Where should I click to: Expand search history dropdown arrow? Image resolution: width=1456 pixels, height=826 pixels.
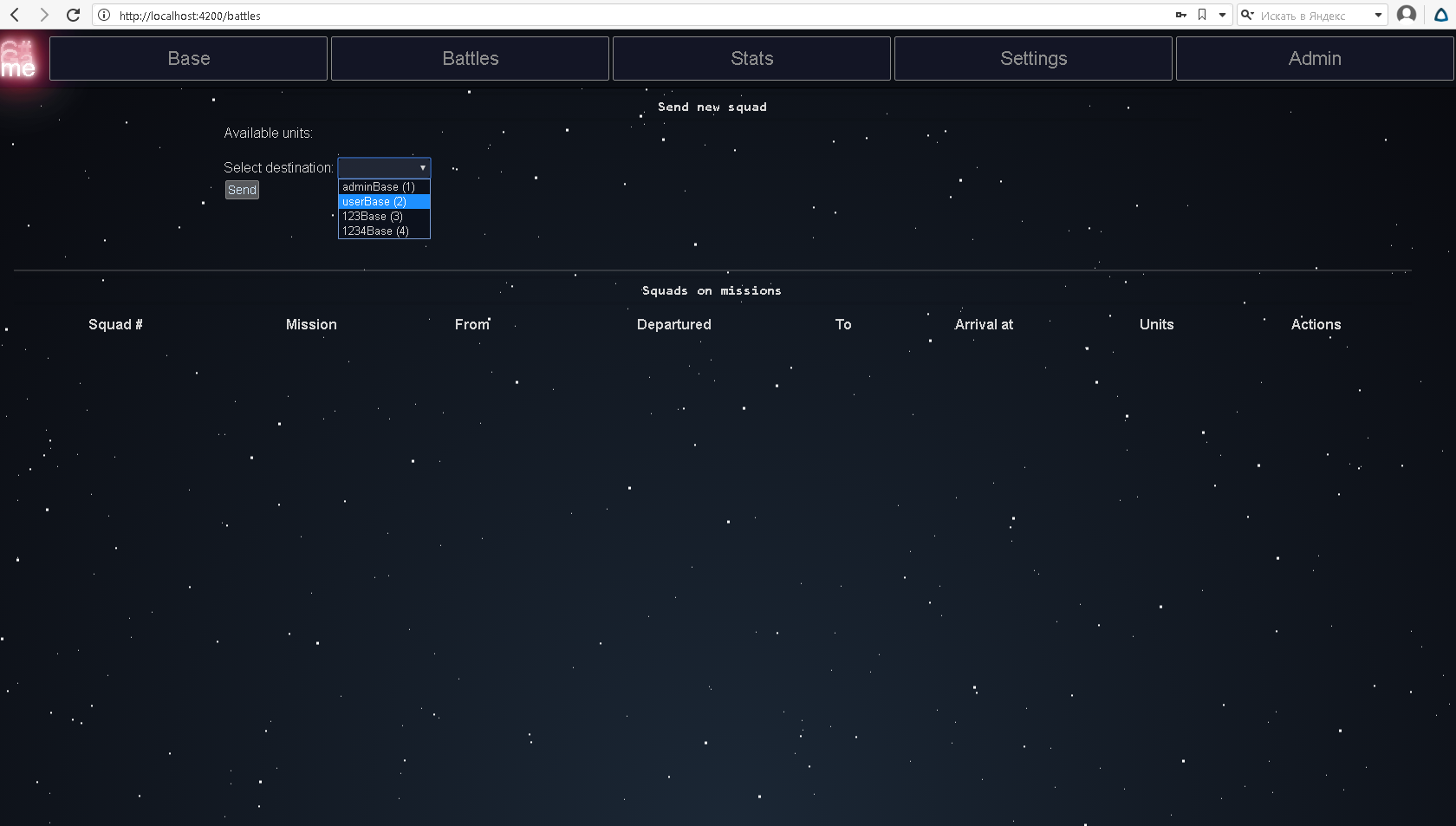1378,15
